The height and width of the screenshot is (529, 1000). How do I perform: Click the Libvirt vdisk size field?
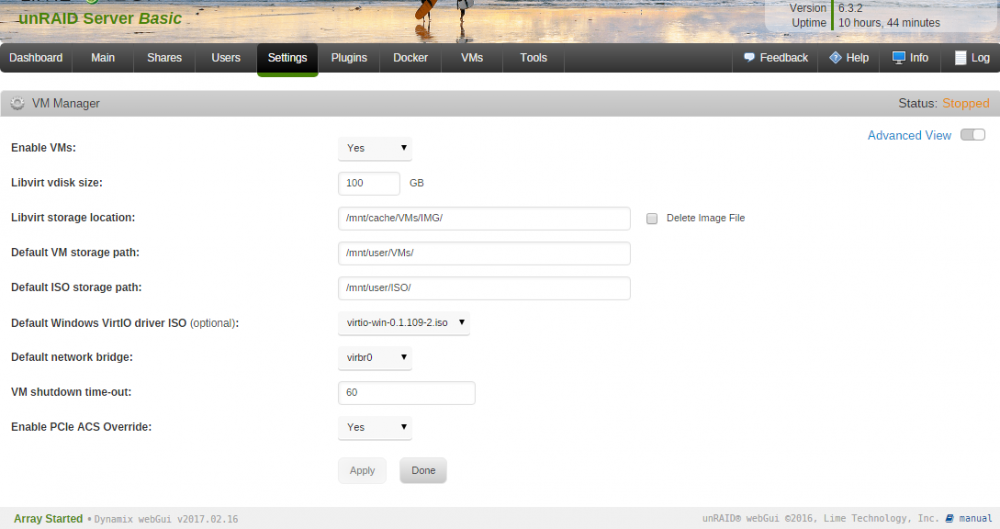369,183
